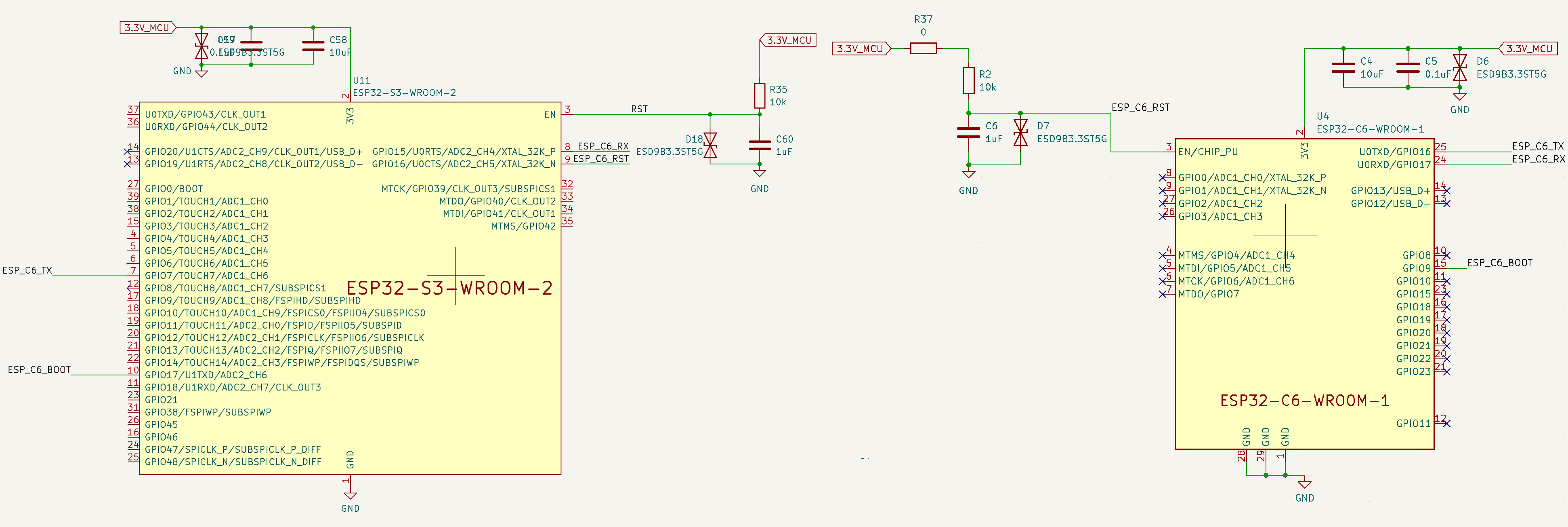This screenshot has height=527, width=1568.
Task: Click no-connect marker on U11 pin 14
Action: pyautogui.click(x=127, y=151)
